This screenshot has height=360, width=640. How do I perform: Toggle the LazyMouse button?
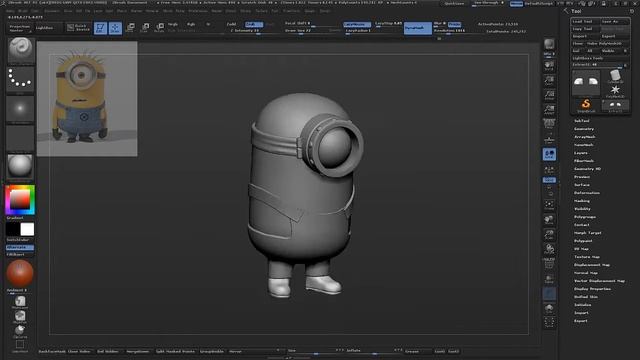tap(357, 24)
